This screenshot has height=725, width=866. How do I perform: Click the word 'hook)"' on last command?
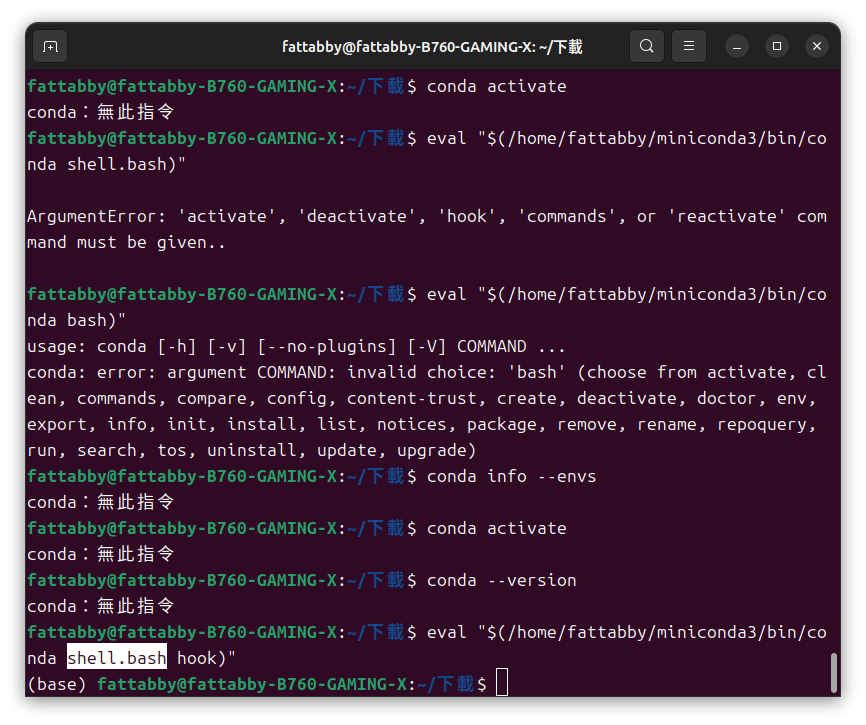[206, 658]
